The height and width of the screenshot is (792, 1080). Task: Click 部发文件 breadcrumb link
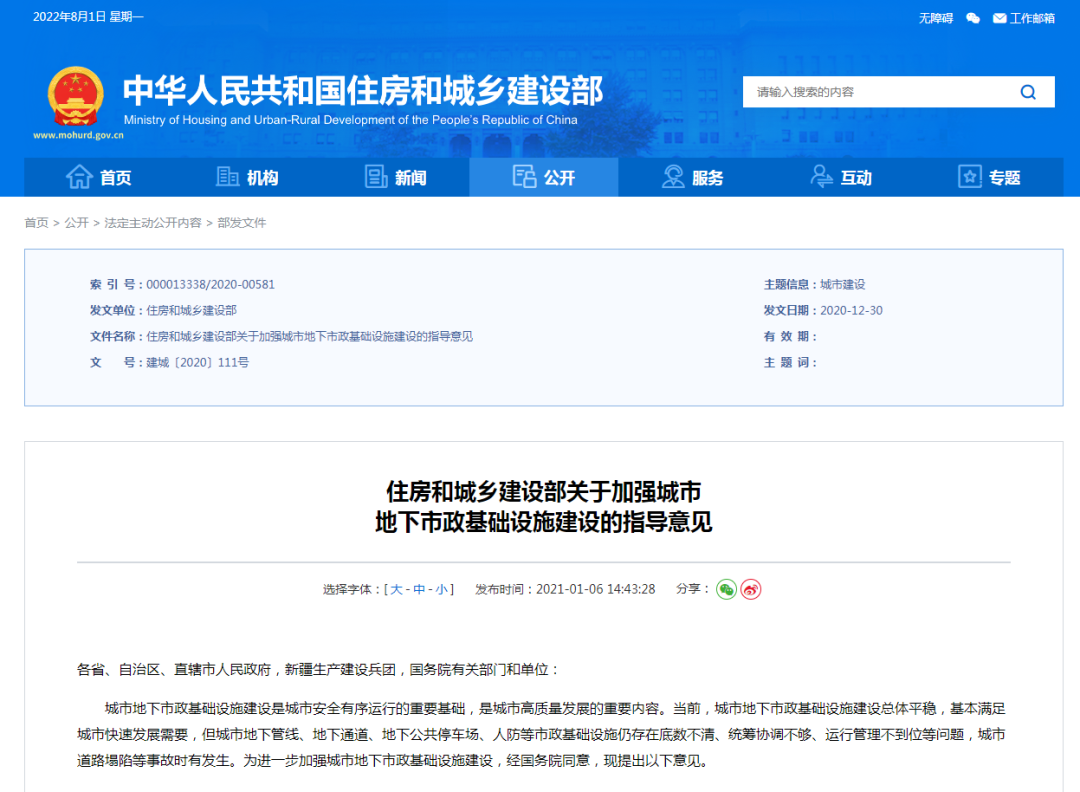tap(242, 223)
